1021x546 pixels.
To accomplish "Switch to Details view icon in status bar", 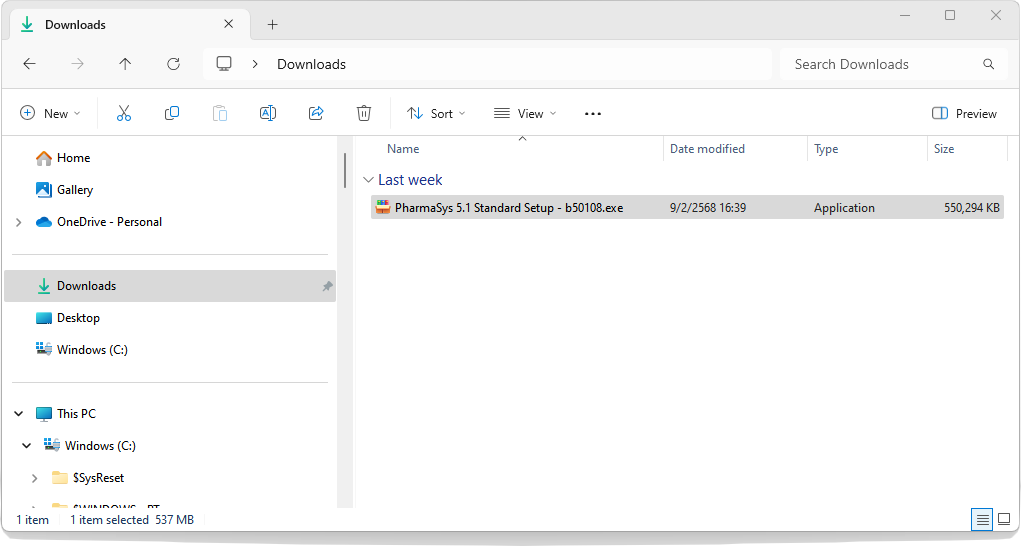I will tap(982, 519).
